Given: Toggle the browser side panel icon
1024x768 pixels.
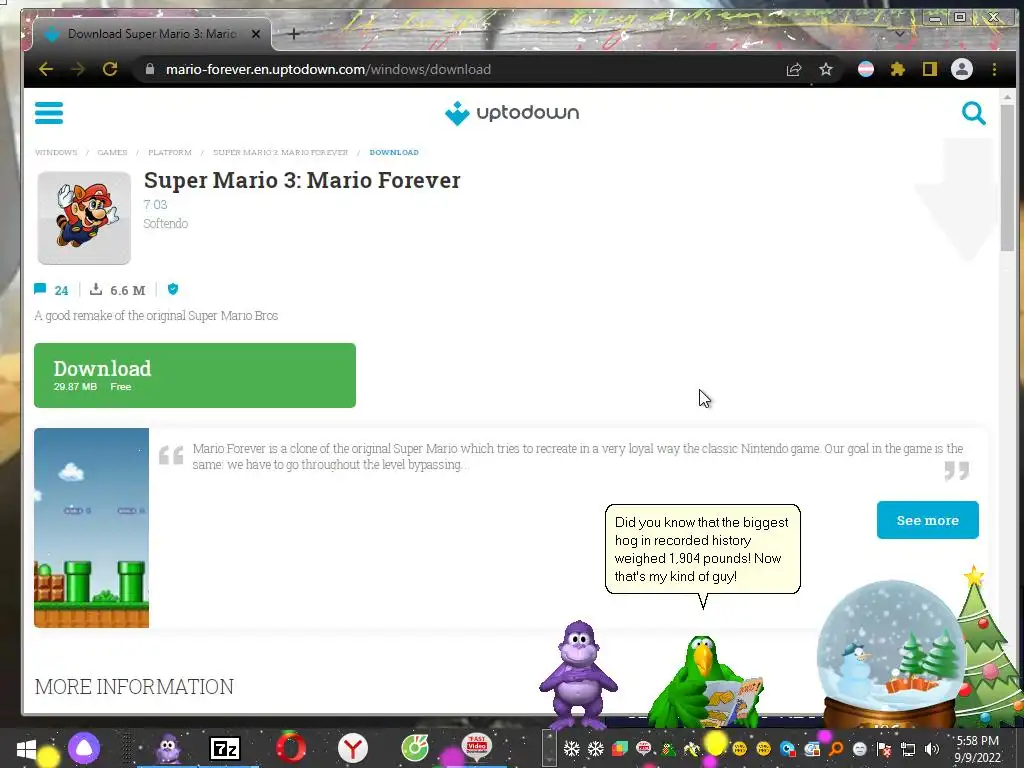Looking at the screenshot, I should (x=930, y=69).
